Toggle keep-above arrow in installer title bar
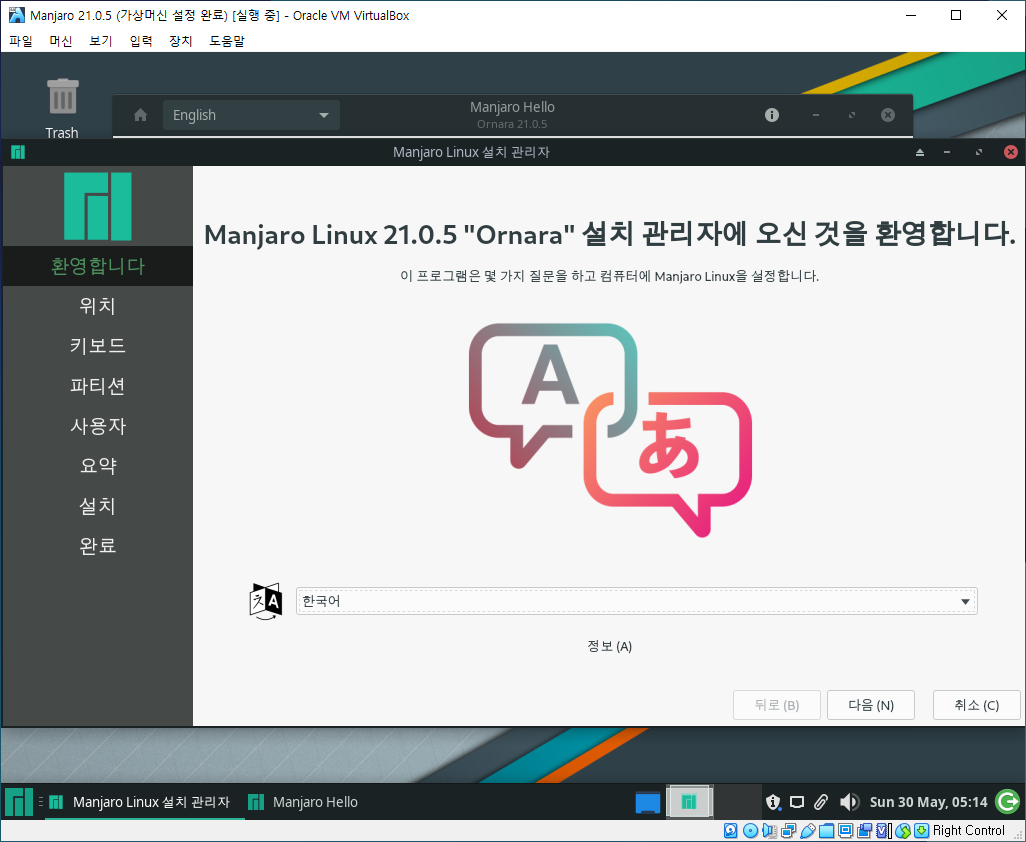The image size is (1026, 842). pos(920,152)
